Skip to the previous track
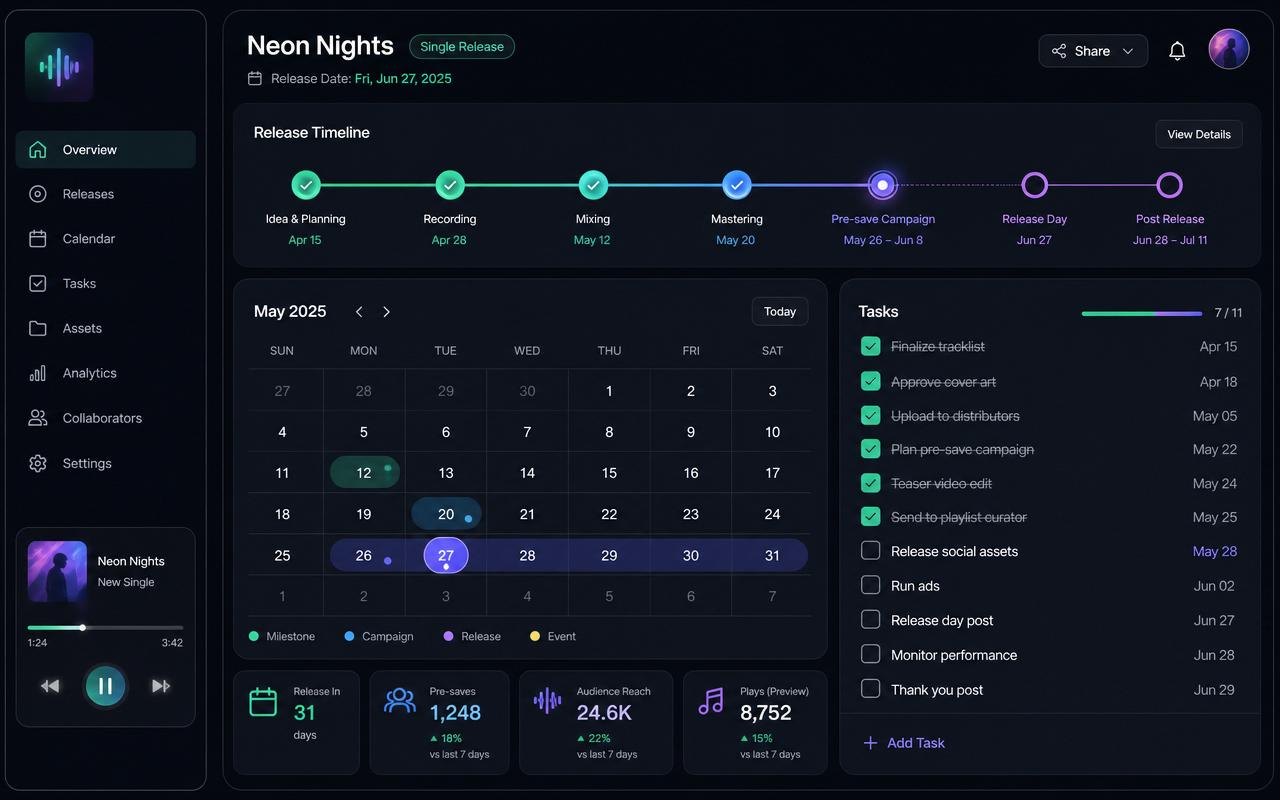 pos(49,686)
